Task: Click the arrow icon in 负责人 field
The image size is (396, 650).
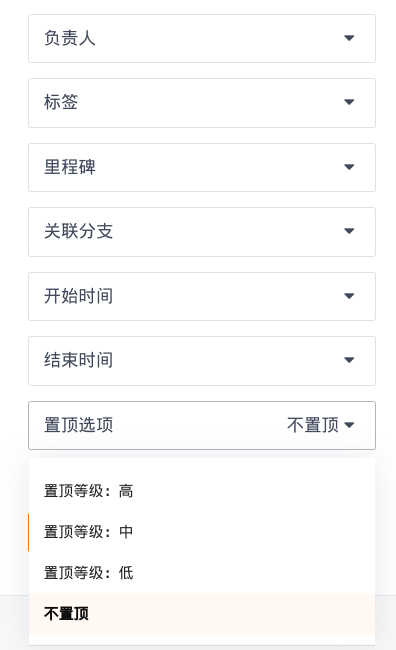Action: click(x=349, y=38)
